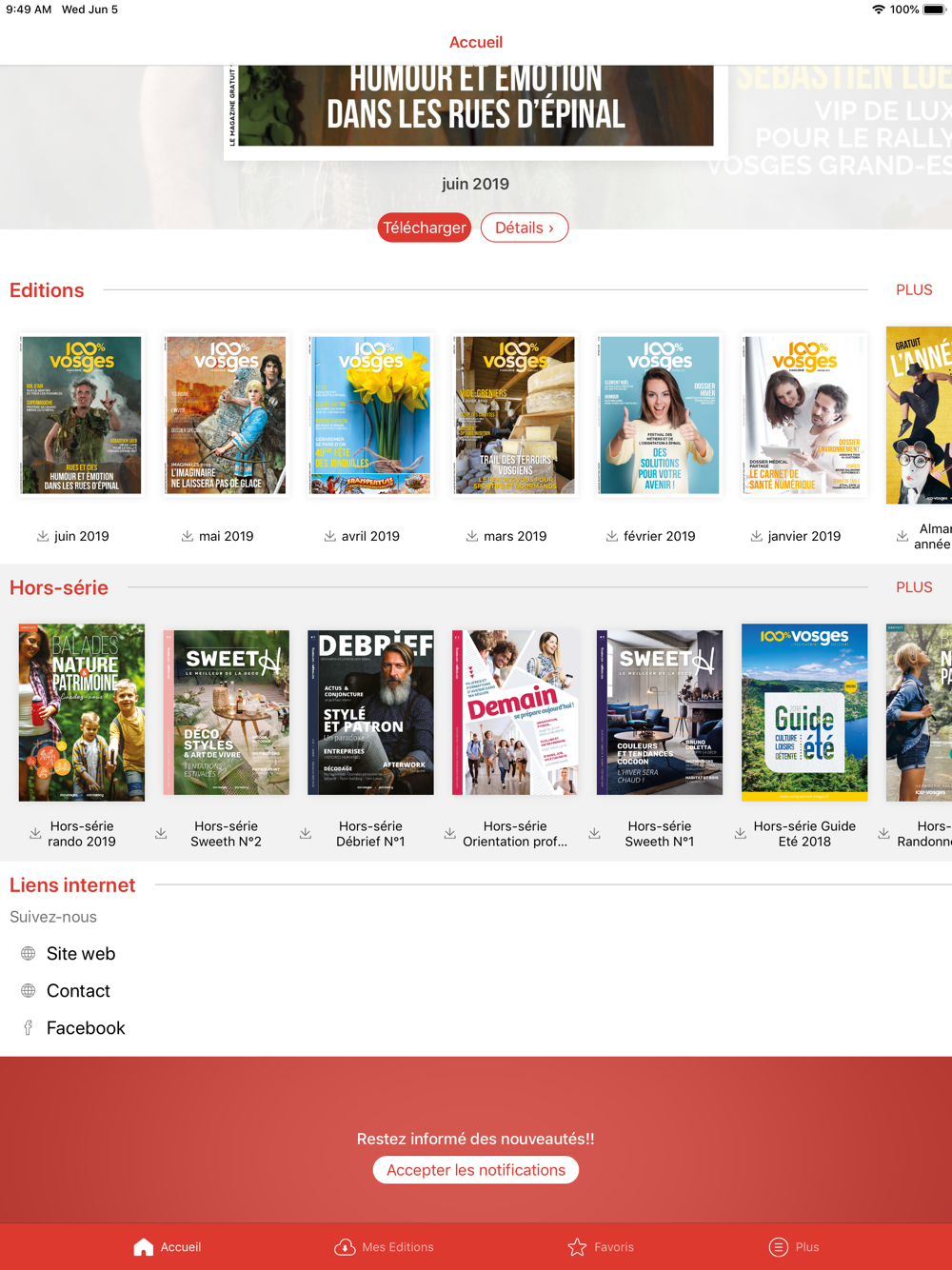
Task: Tap the Favoris star icon
Action: point(577,1247)
